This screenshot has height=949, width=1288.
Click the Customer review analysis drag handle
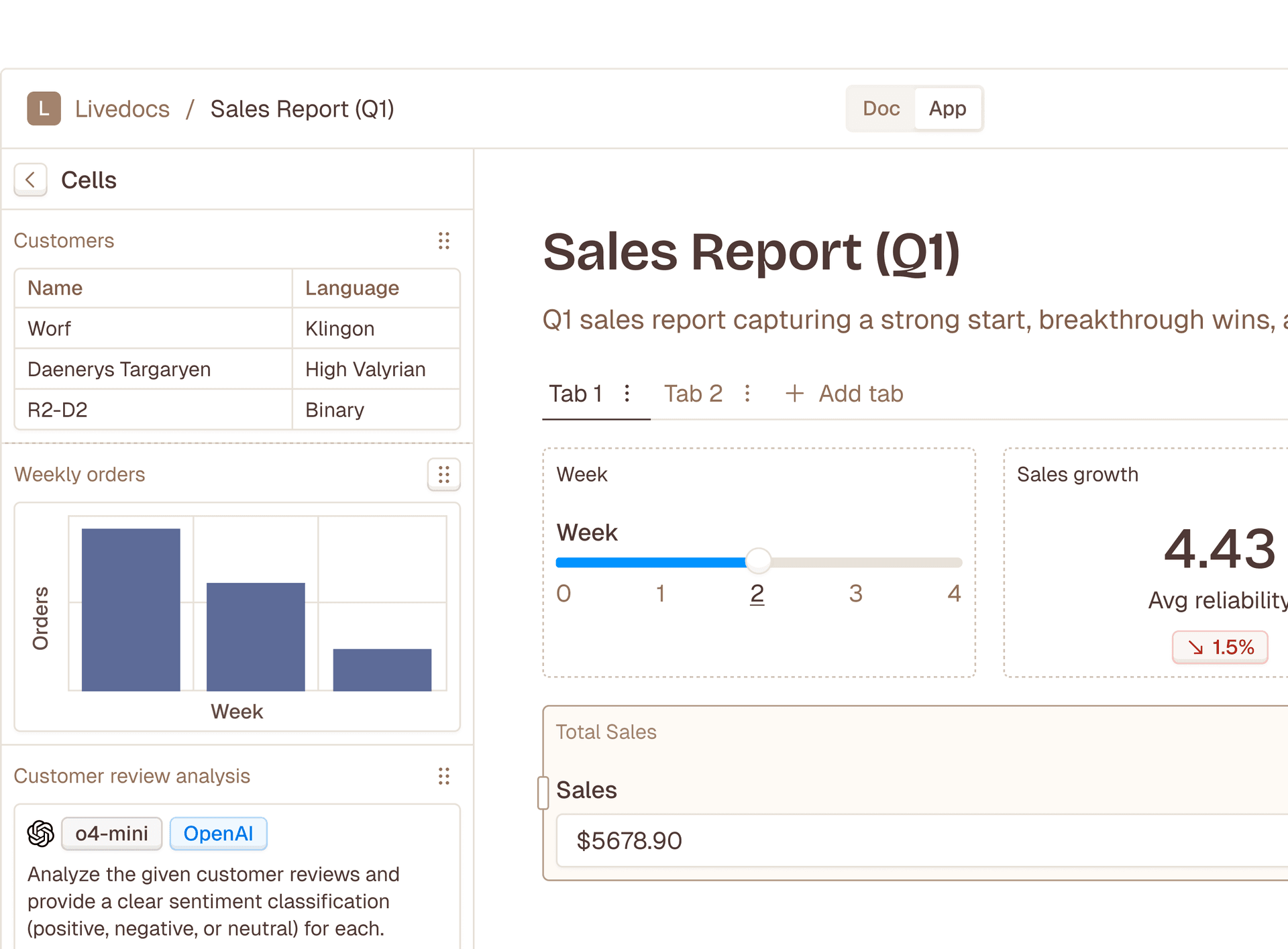click(443, 776)
